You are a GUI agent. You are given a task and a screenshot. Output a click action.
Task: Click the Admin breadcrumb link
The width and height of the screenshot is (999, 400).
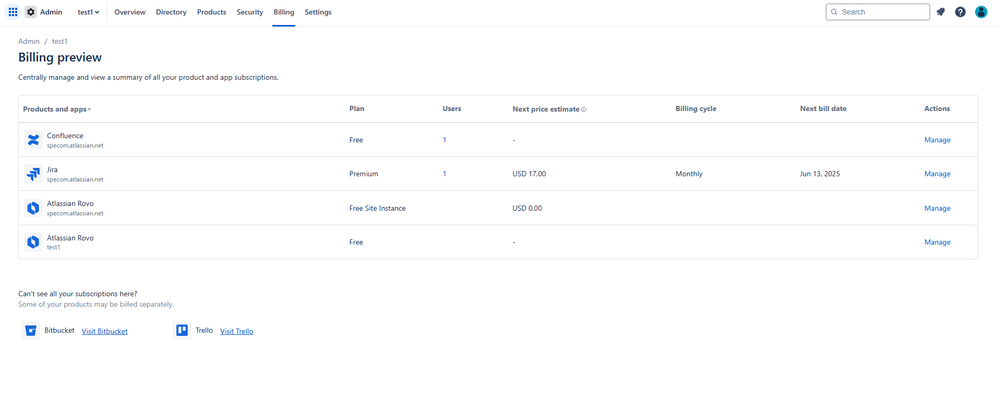point(29,42)
